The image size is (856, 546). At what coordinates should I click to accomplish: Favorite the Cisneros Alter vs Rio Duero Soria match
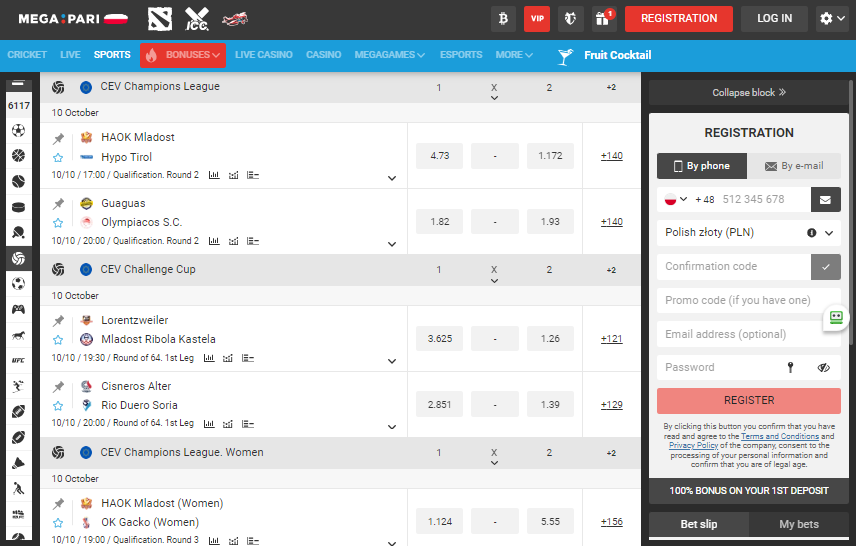[x=58, y=406]
